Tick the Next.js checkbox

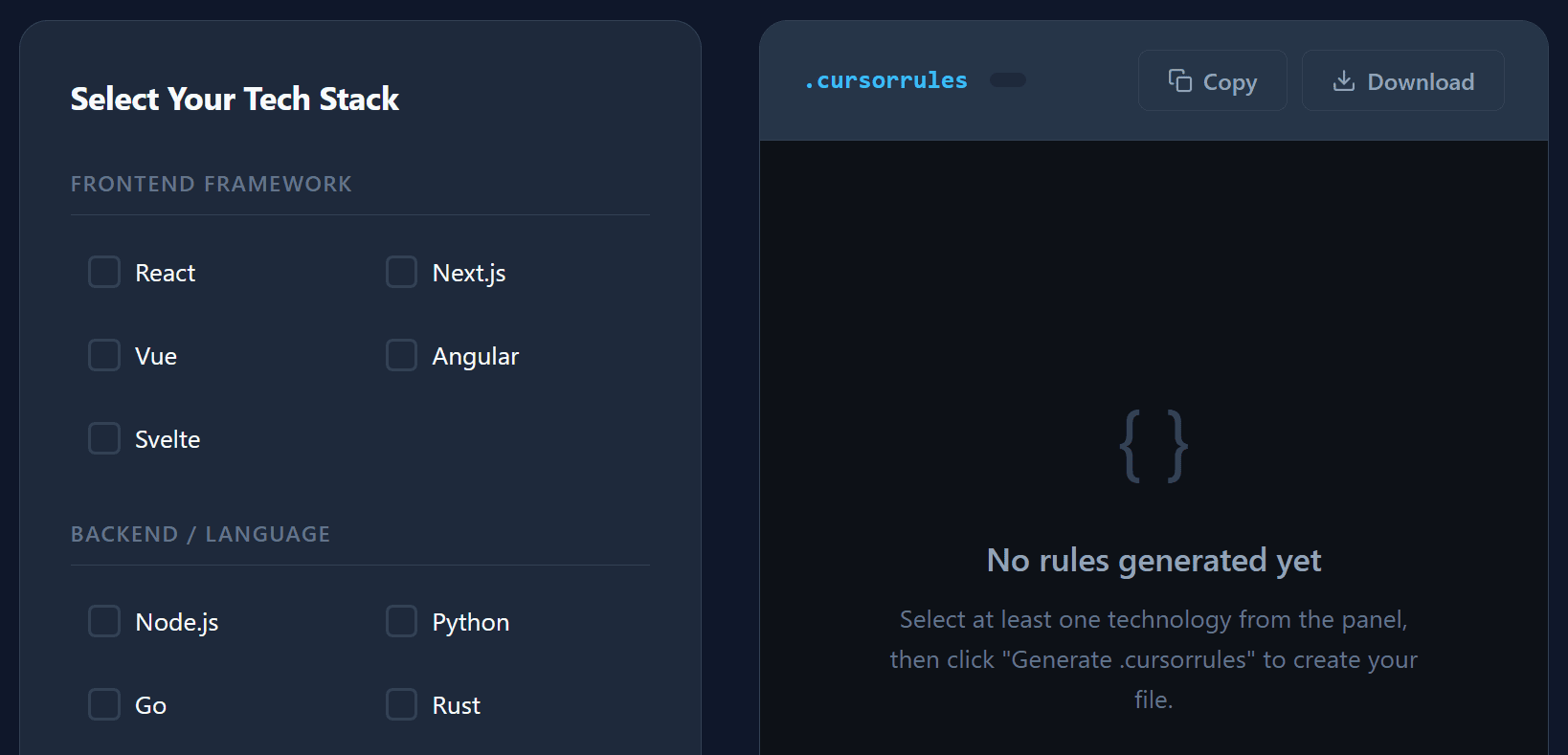pyautogui.click(x=401, y=272)
